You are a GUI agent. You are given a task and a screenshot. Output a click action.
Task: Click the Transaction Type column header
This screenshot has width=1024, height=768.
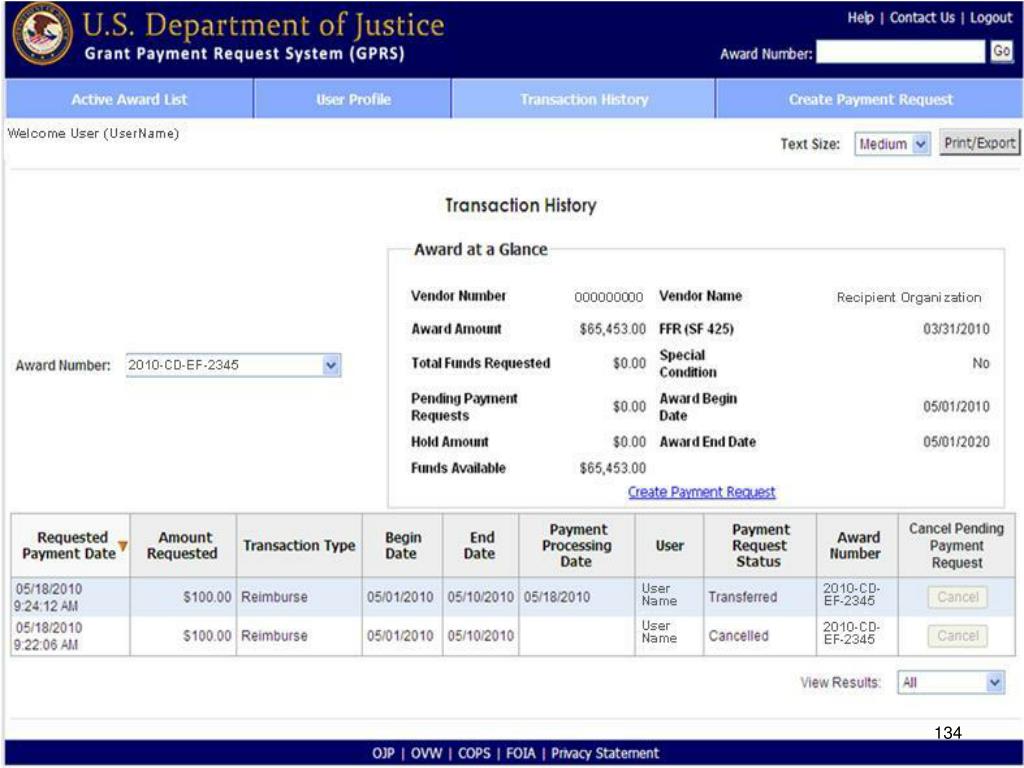click(299, 545)
